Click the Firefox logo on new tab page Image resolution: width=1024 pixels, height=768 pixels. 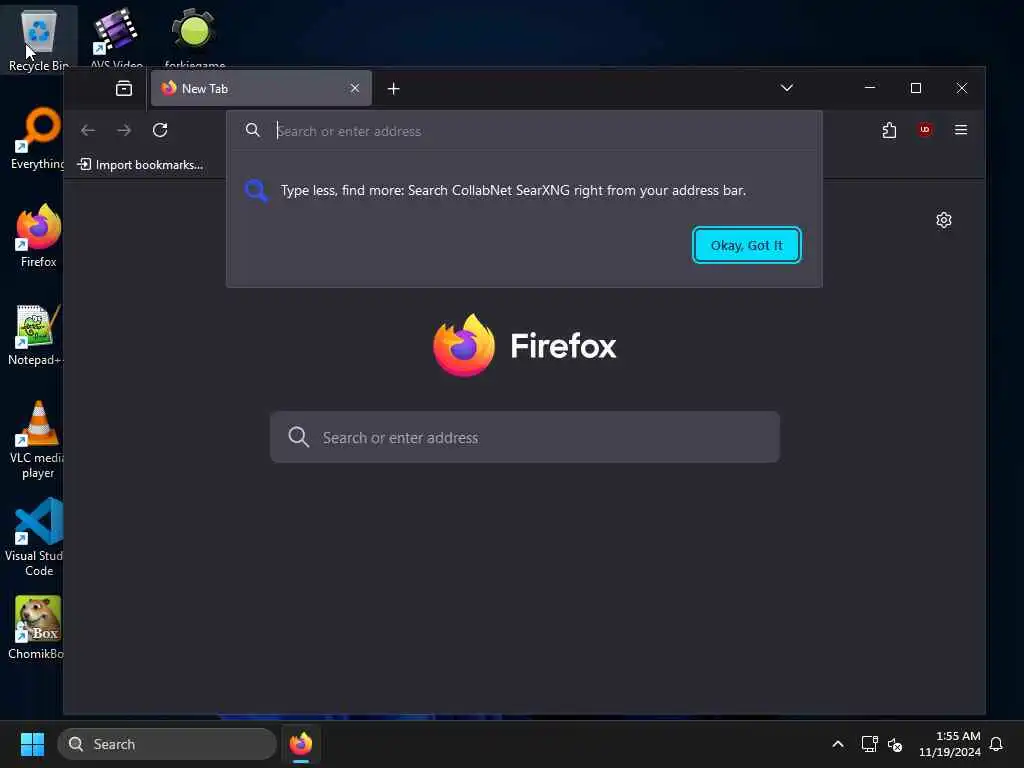(464, 345)
